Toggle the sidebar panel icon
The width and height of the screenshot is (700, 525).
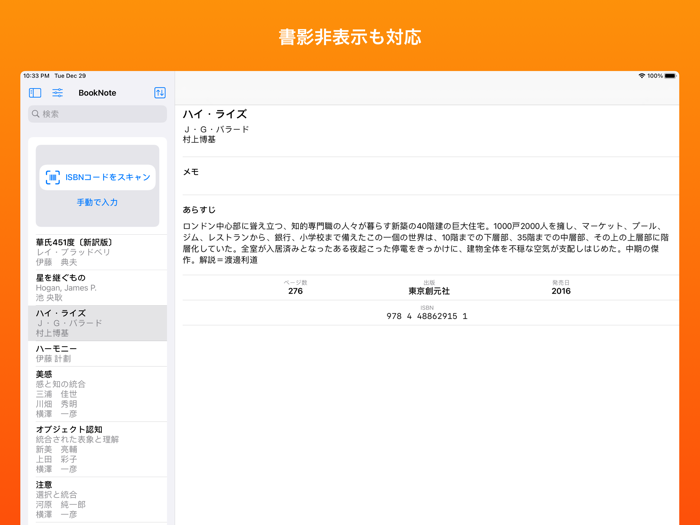(35, 93)
